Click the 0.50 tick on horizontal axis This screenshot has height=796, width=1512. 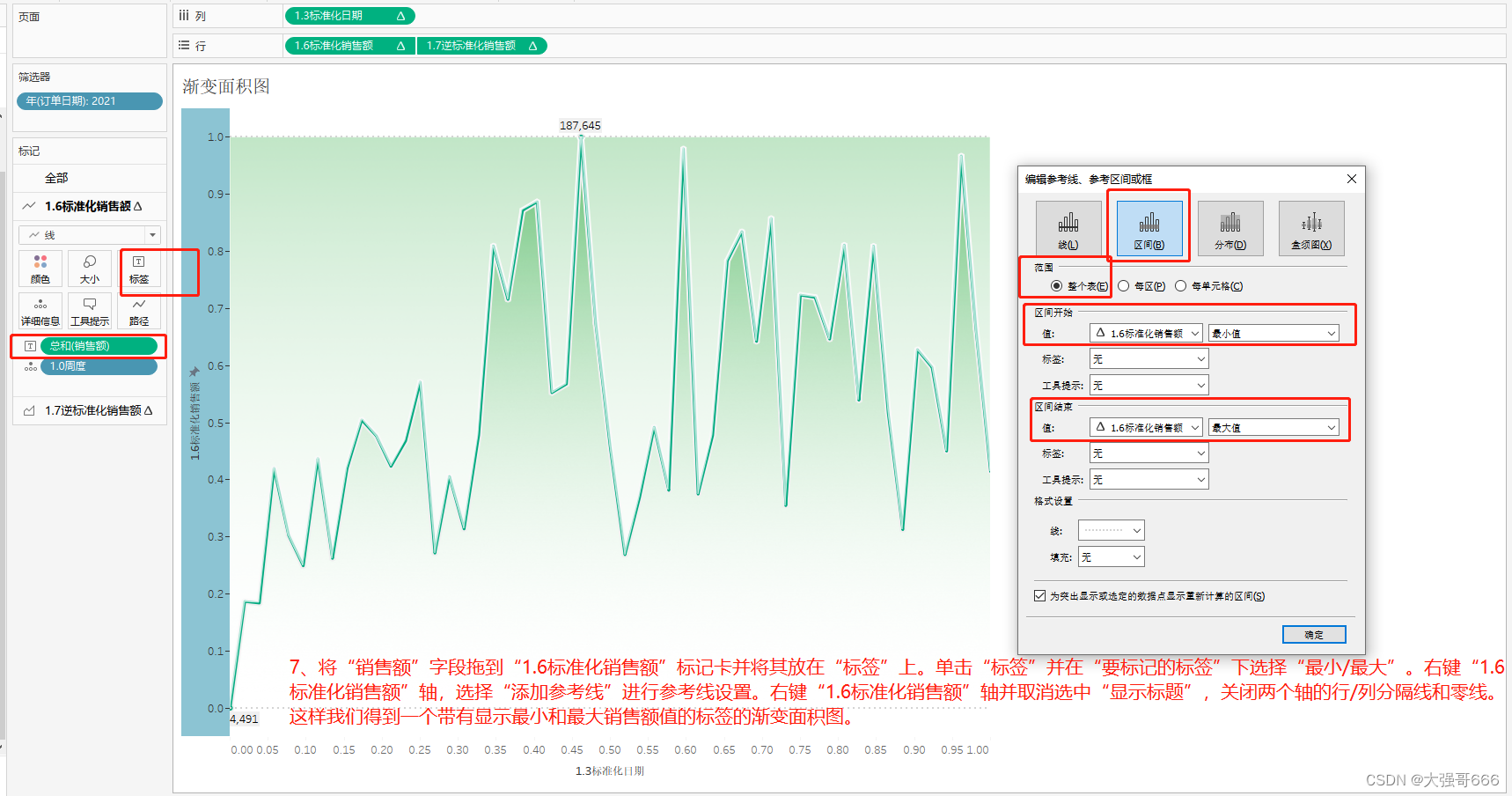coord(610,750)
